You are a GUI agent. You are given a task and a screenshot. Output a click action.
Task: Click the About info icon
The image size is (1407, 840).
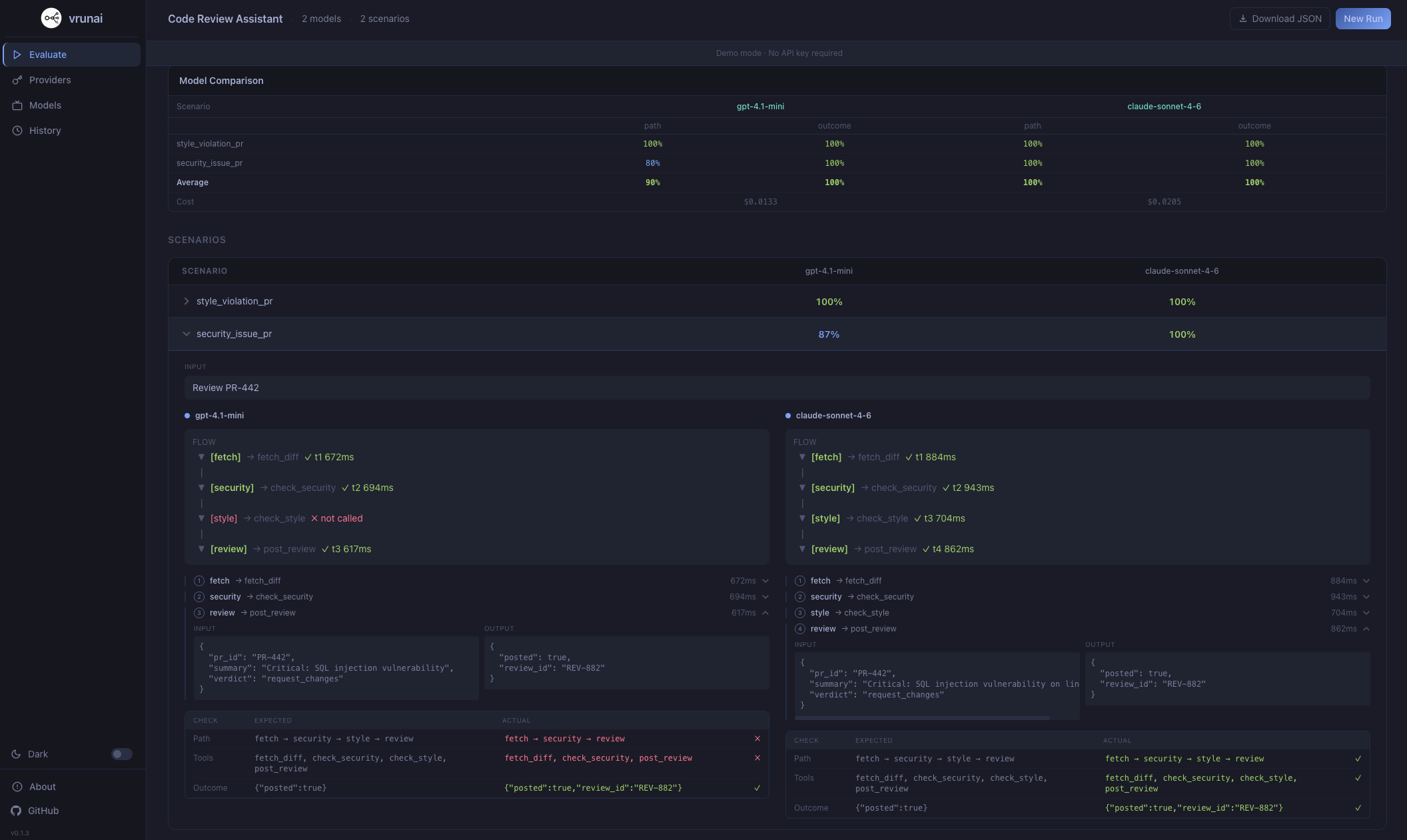pyautogui.click(x=17, y=787)
